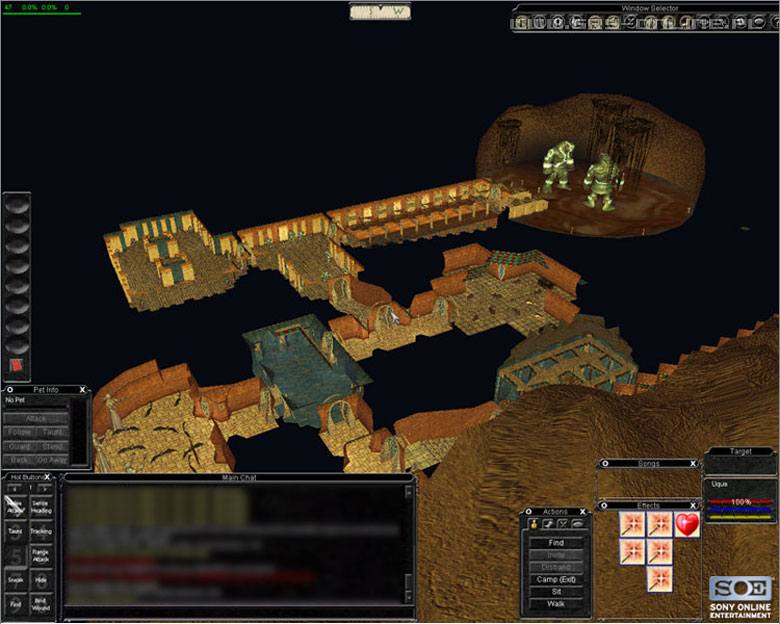Image resolution: width=780 pixels, height=624 pixels.
Task: Click the empty hot button slot 5
Action: pos(15,556)
